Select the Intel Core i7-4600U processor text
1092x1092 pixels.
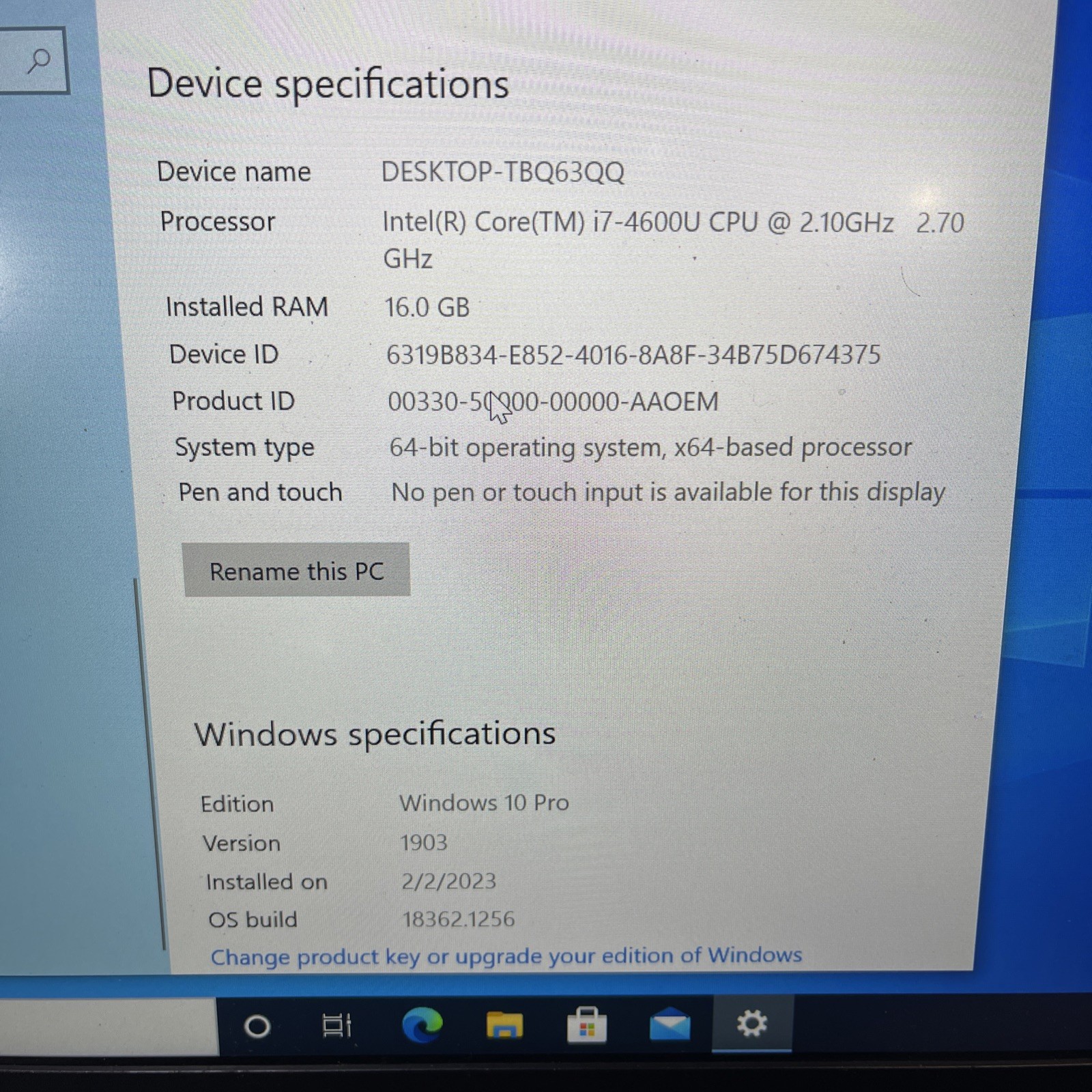click(x=673, y=240)
